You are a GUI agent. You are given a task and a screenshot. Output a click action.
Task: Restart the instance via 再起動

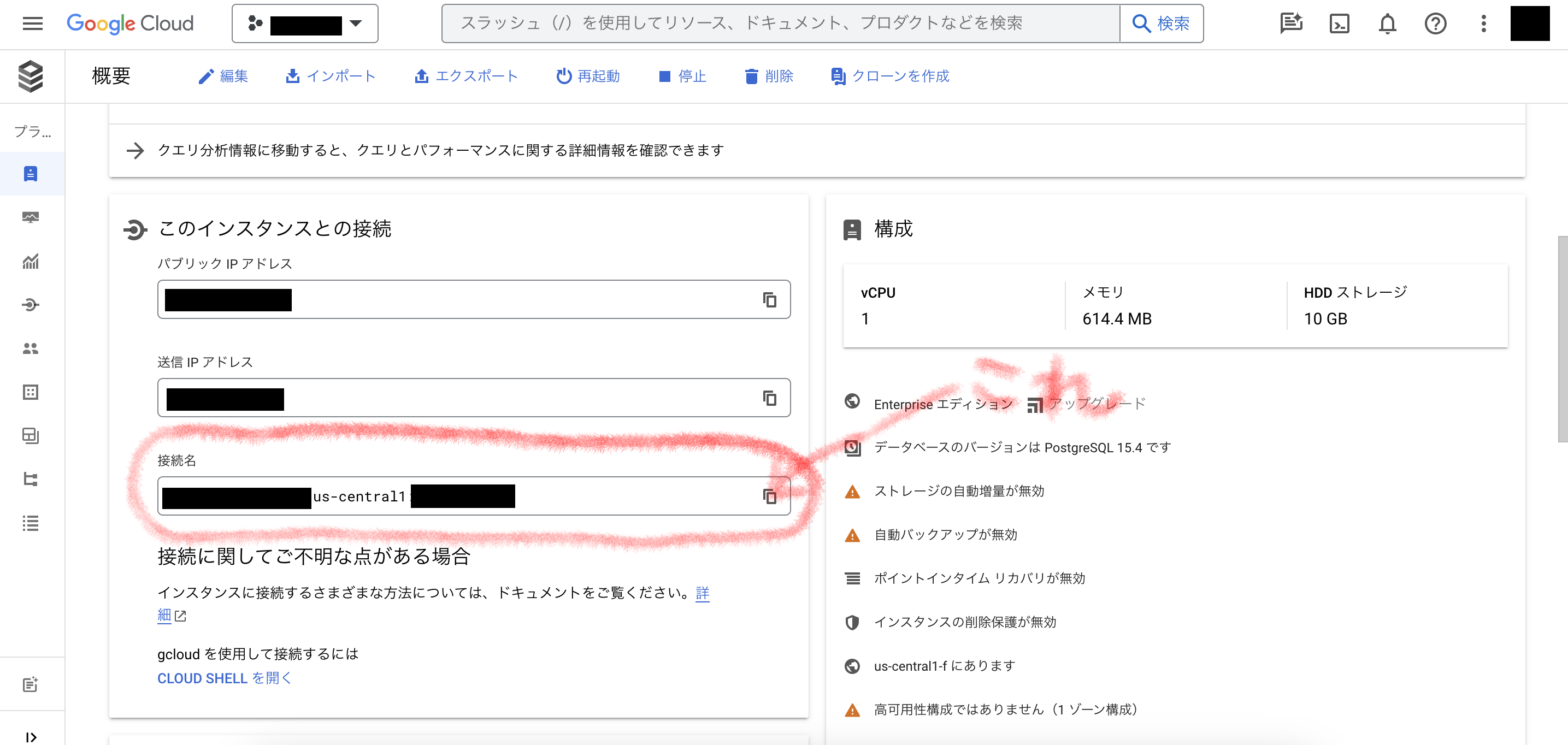588,76
